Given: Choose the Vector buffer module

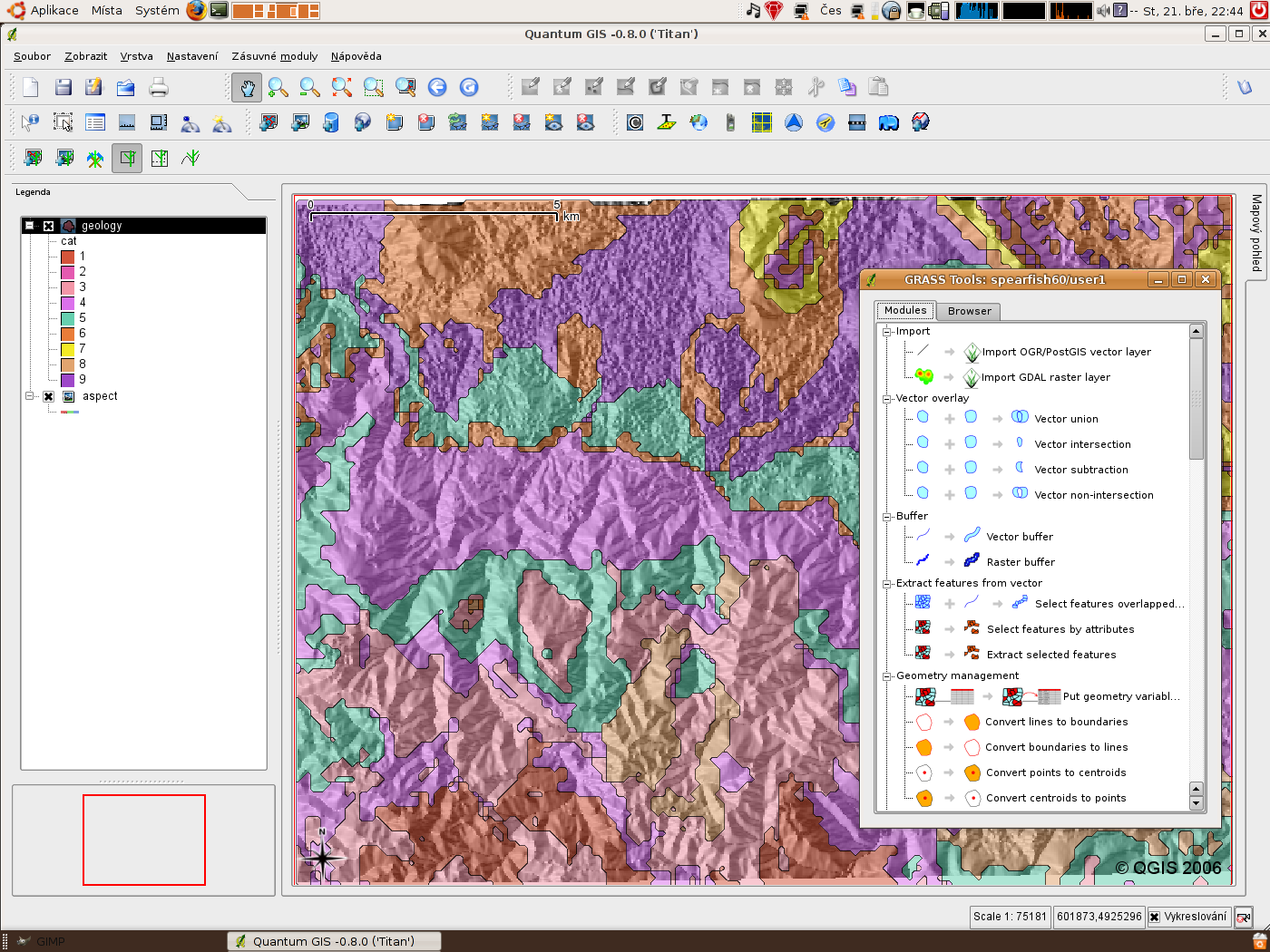Looking at the screenshot, I should pyautogui.click(x=1020, y=537).
